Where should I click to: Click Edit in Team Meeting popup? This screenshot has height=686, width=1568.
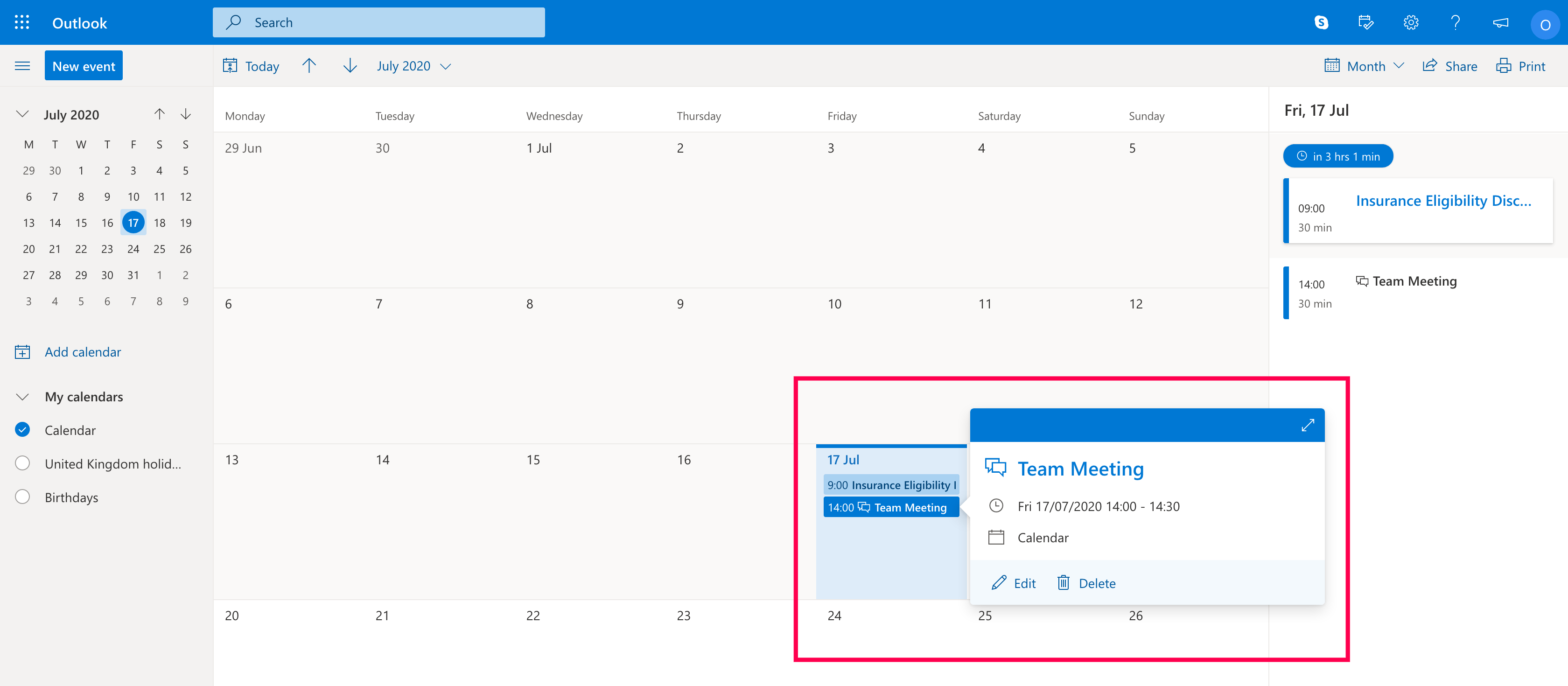[1014, 582]
